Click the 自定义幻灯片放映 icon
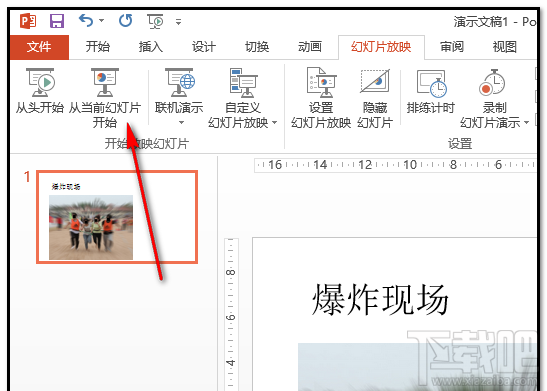The image size is (547, 391). (x=243, y=83)
